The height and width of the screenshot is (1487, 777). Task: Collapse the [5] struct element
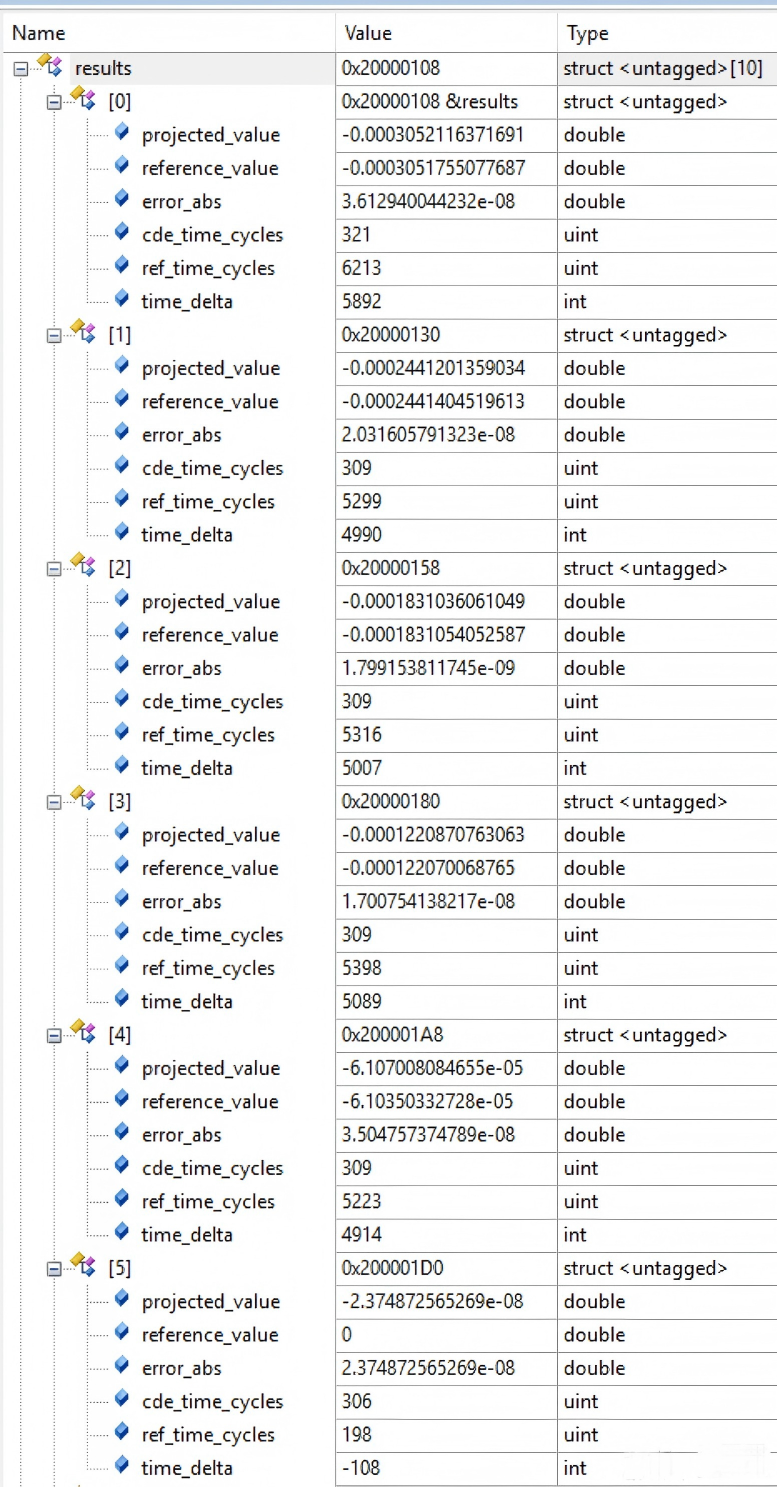pos(53,1269)
